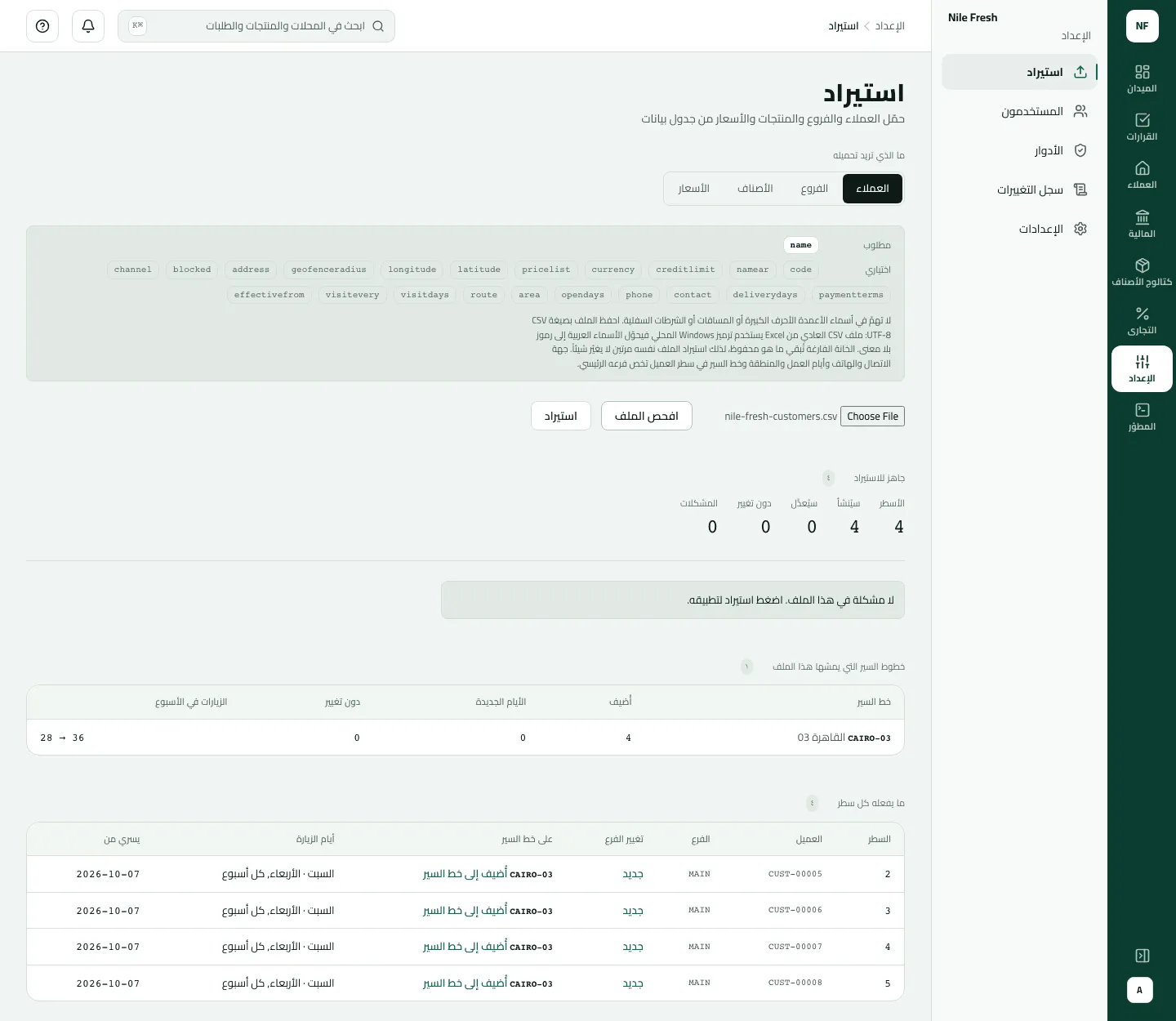
Task: Open القرارات decisions in the sidebar
Action: [x=1142, y=127]
